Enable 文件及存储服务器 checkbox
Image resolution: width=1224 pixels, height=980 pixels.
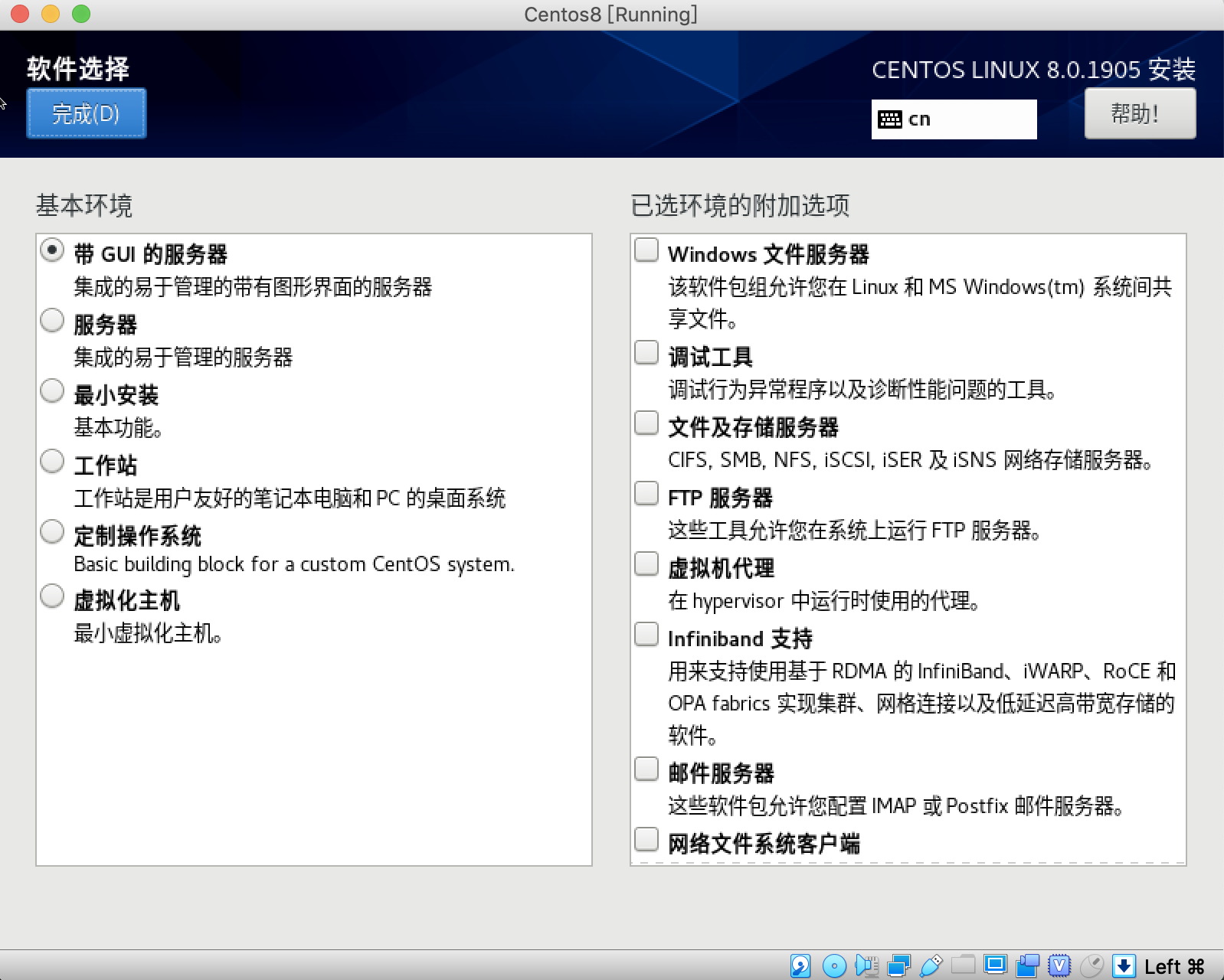coord(646,423)
